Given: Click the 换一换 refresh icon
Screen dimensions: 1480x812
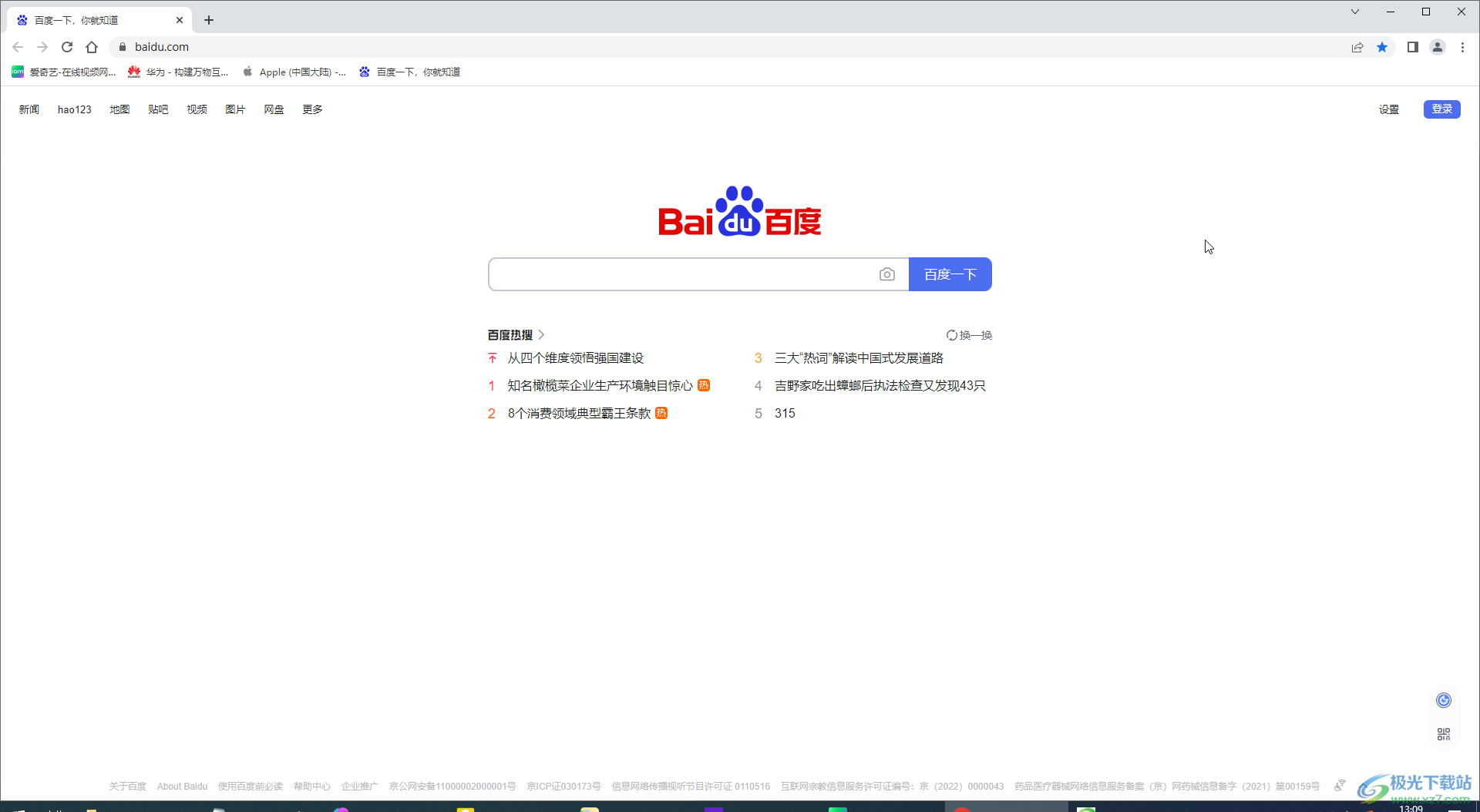Looking at the screenshot, I should [x=952, y=335].
